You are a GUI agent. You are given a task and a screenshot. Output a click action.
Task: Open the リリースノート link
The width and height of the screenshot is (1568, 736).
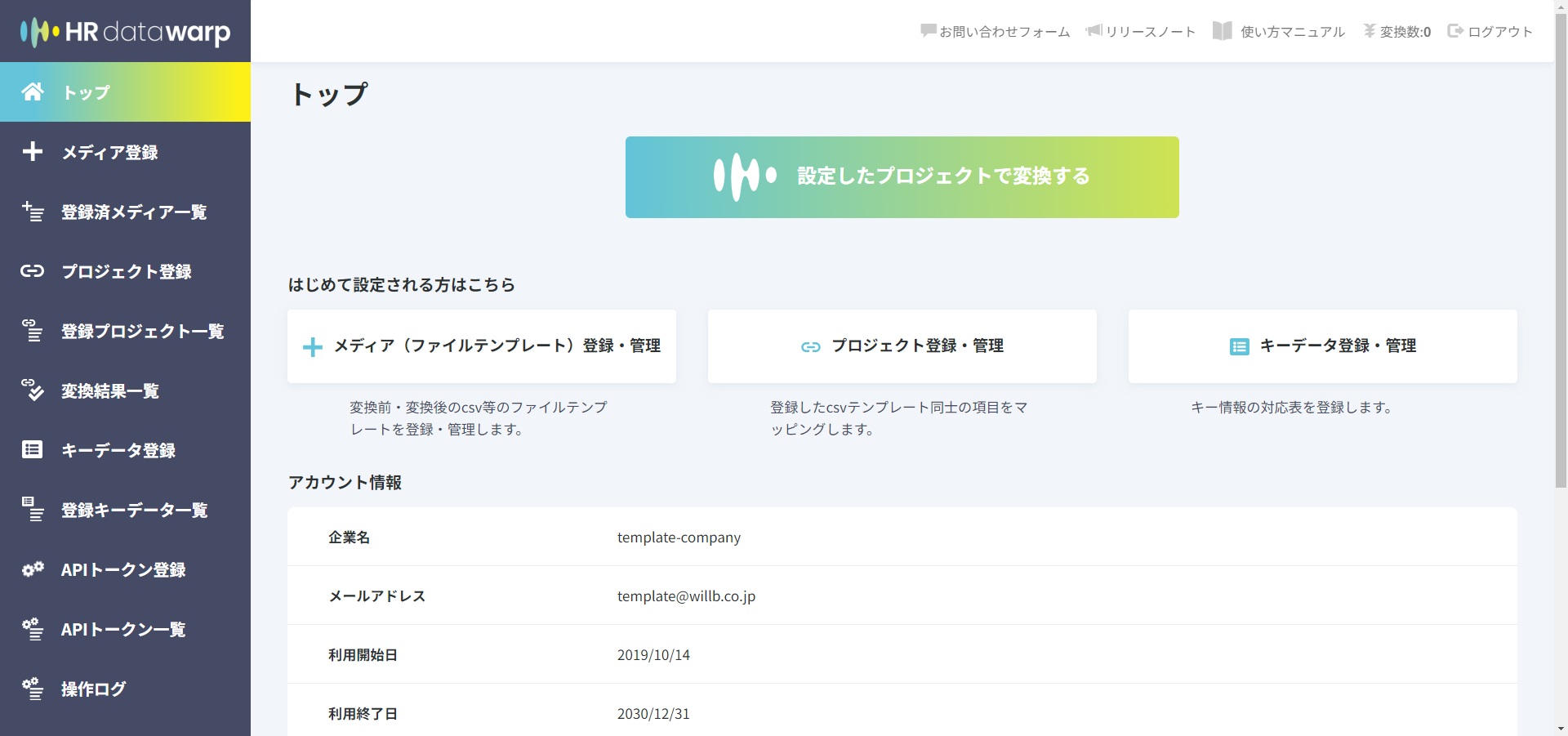[1140, 31]
